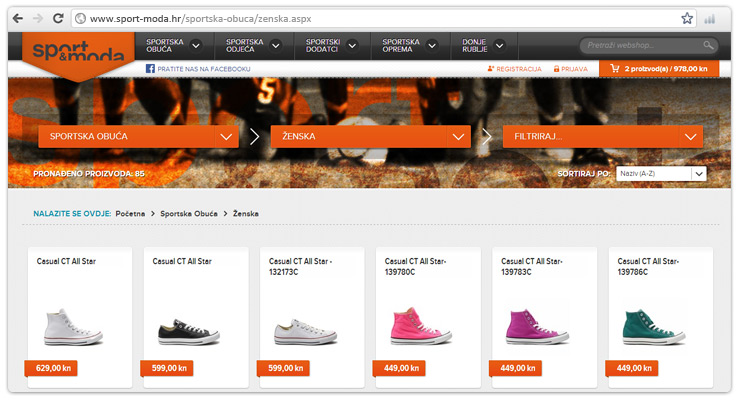The height and width of the screenshot is (400, 740).
Task: Click the browser forward arrow
Action: (38, 18)
